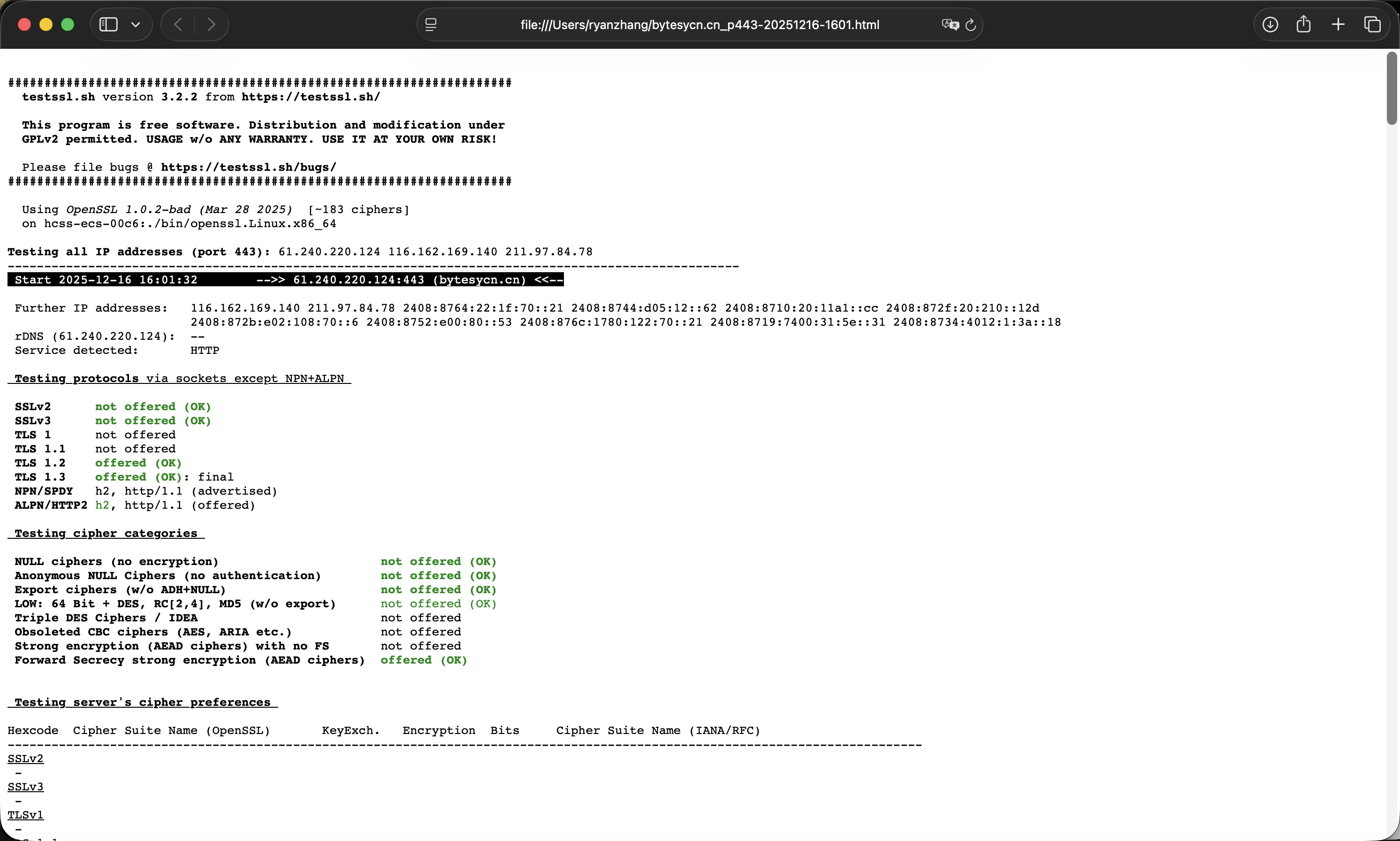Open the Share menu
Image resolution: width=1400 pixels, height=841 pixels.
click(1304, 24)
